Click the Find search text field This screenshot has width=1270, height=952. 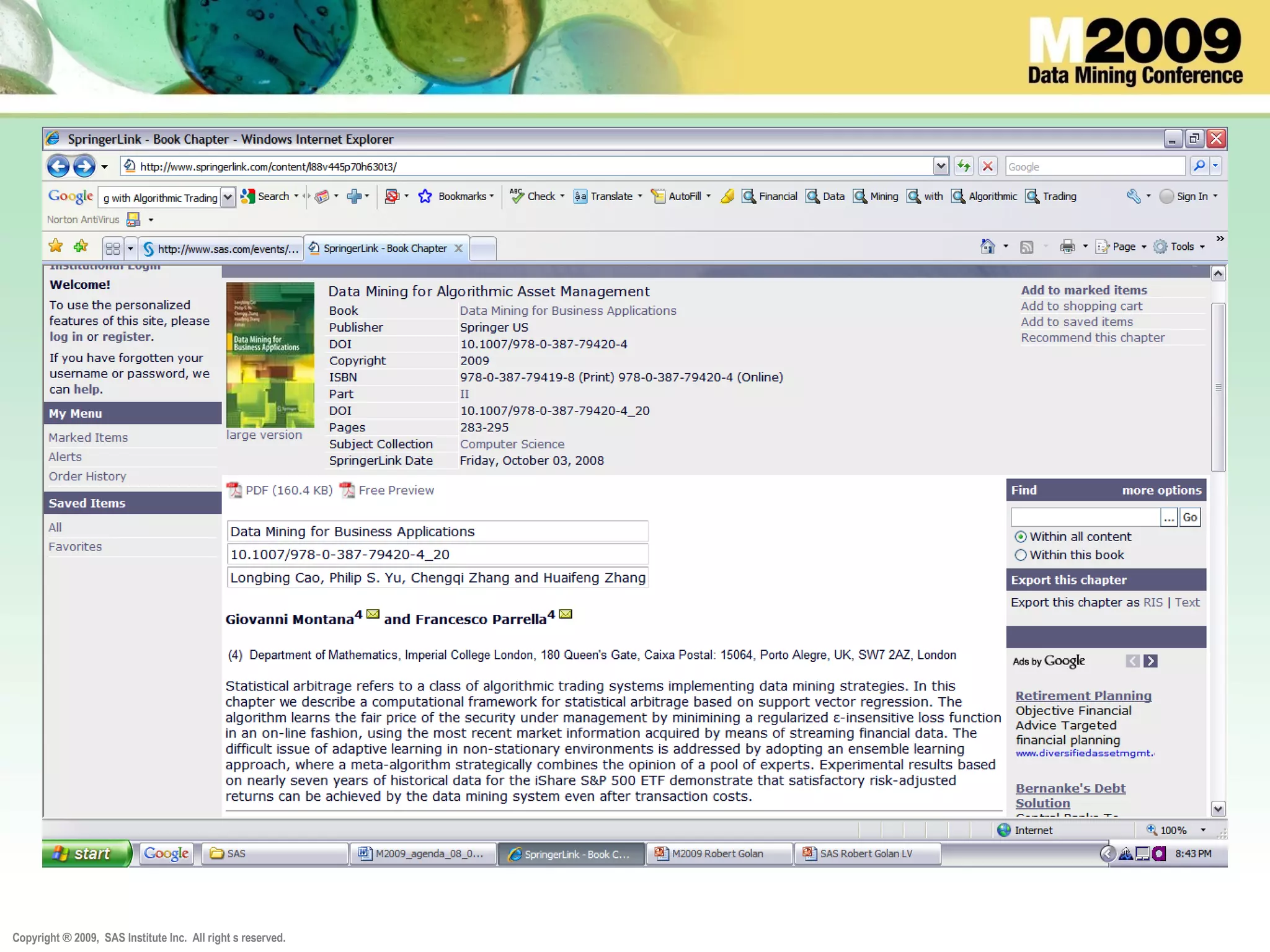point(1086,518)
